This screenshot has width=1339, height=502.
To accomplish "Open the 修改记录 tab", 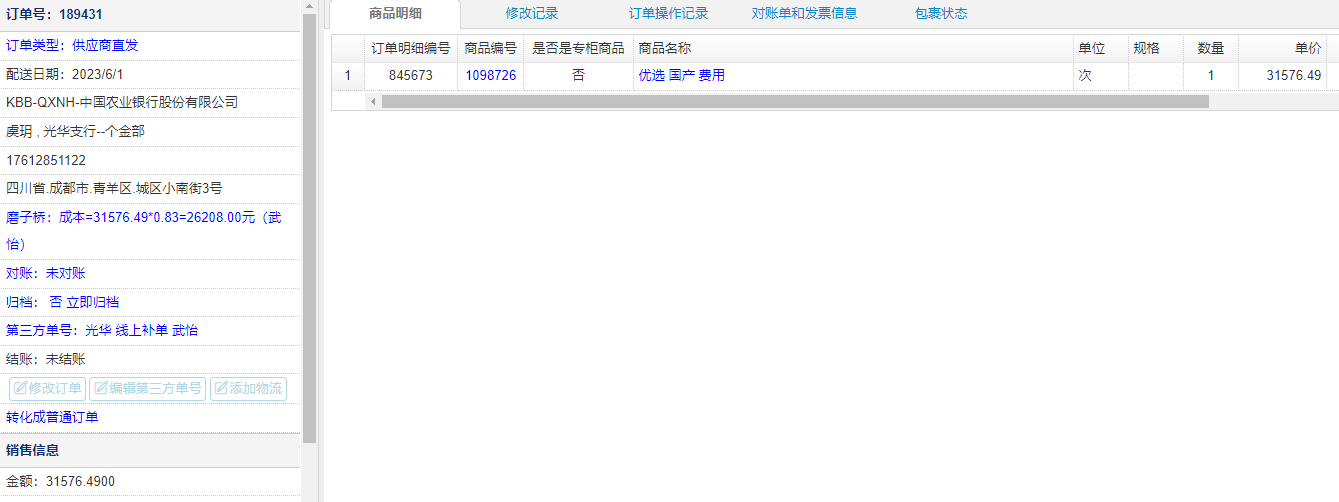I will point(532,14).
